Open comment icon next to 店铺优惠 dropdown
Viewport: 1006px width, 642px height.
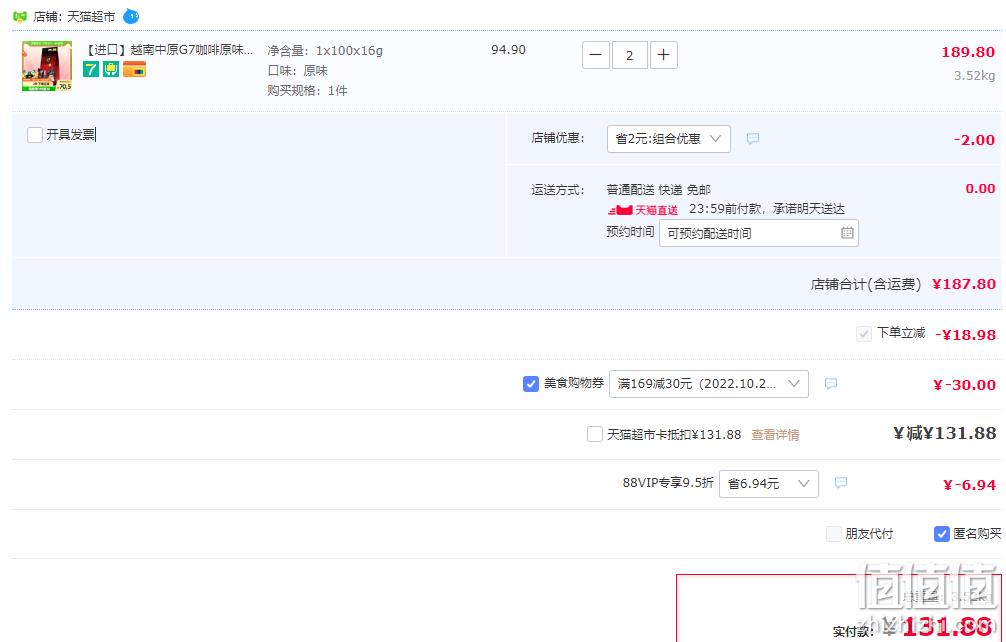tap(753, 139)
